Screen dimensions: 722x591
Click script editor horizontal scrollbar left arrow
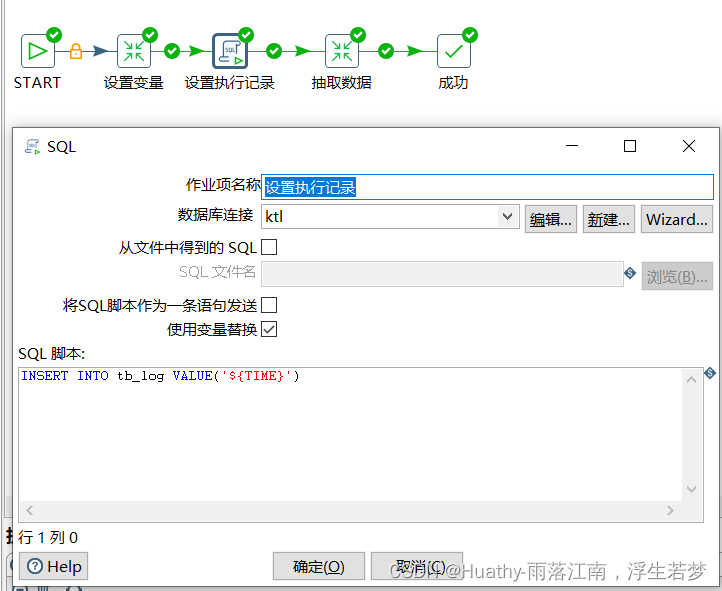[29, 510]
